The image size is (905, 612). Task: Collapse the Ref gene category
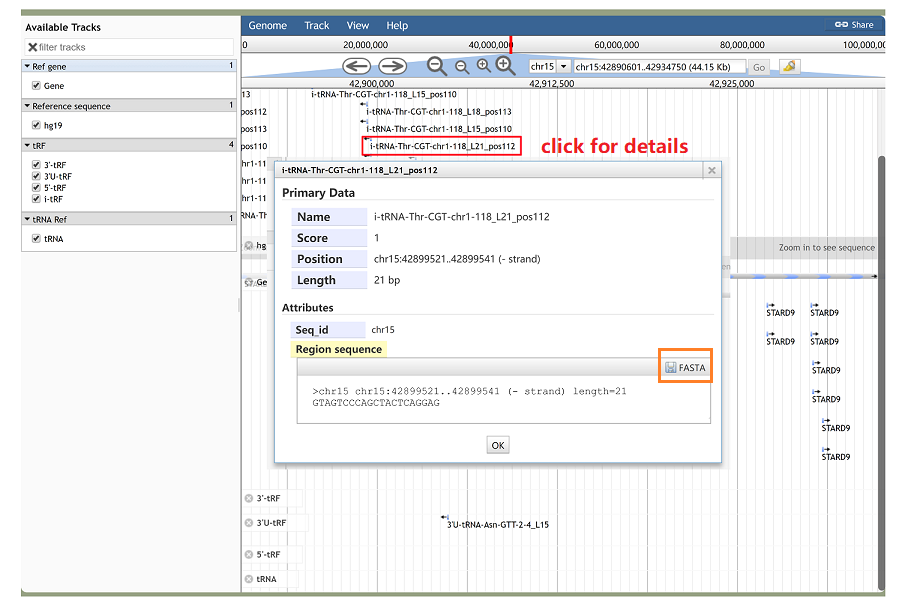(x=28, y=66)
